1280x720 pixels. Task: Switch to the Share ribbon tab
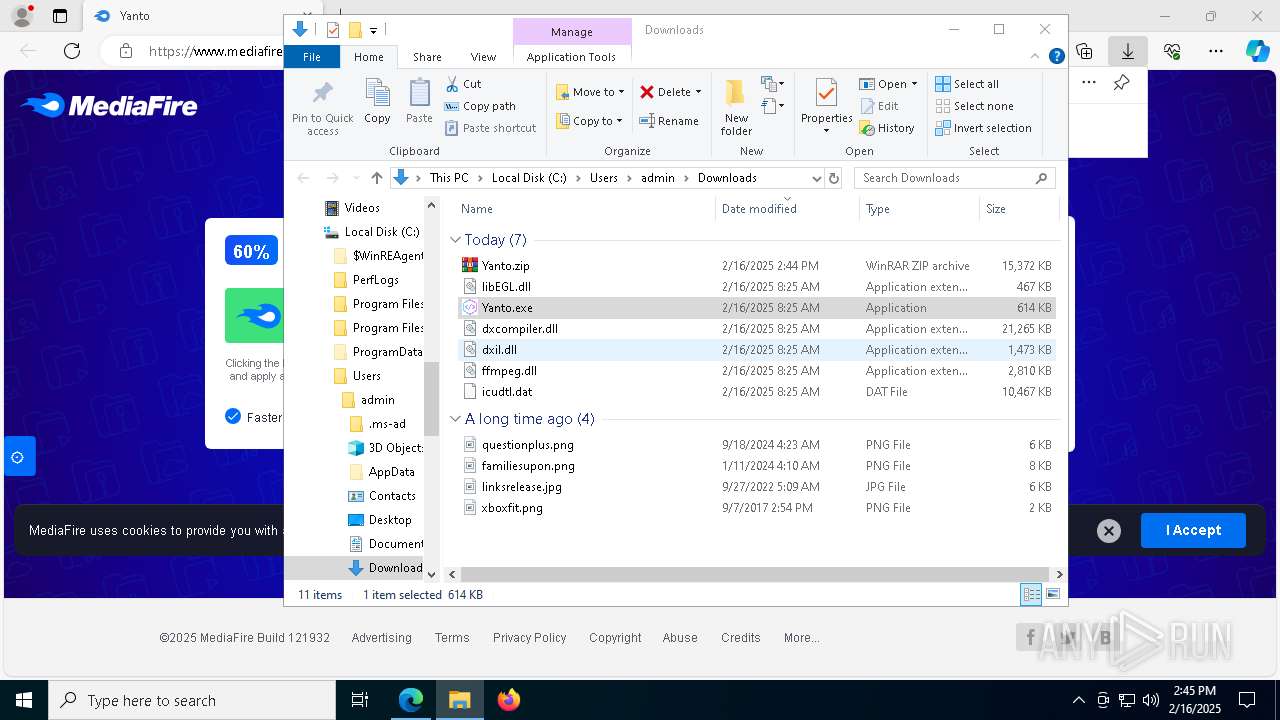tap(427, 57)
